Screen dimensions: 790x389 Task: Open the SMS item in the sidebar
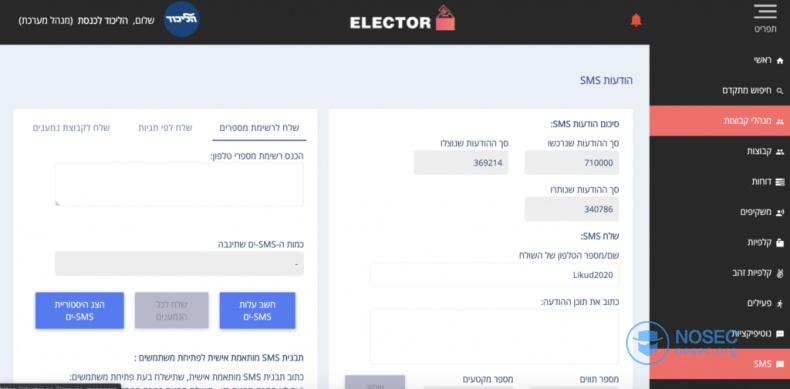click(719, 364)
